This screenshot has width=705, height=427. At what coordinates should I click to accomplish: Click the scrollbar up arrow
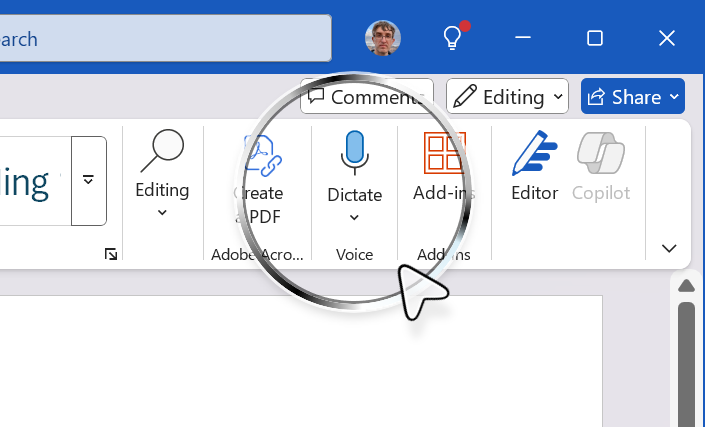point(686,287)
